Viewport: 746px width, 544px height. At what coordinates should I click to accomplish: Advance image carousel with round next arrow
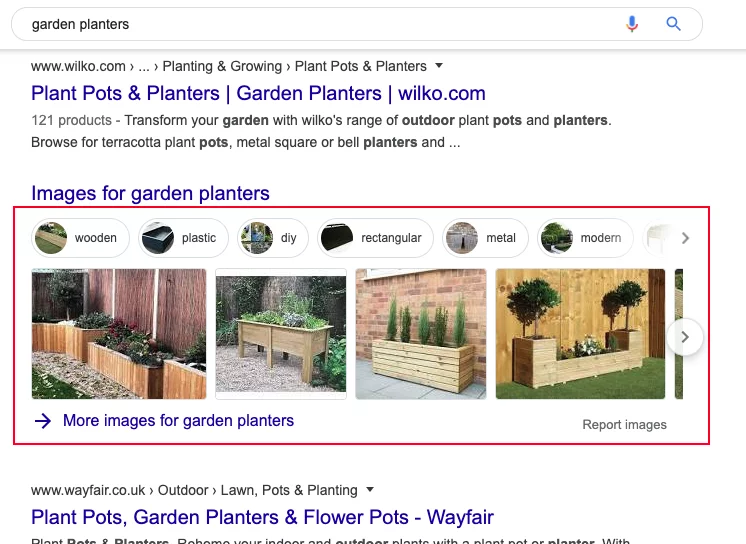685,337
